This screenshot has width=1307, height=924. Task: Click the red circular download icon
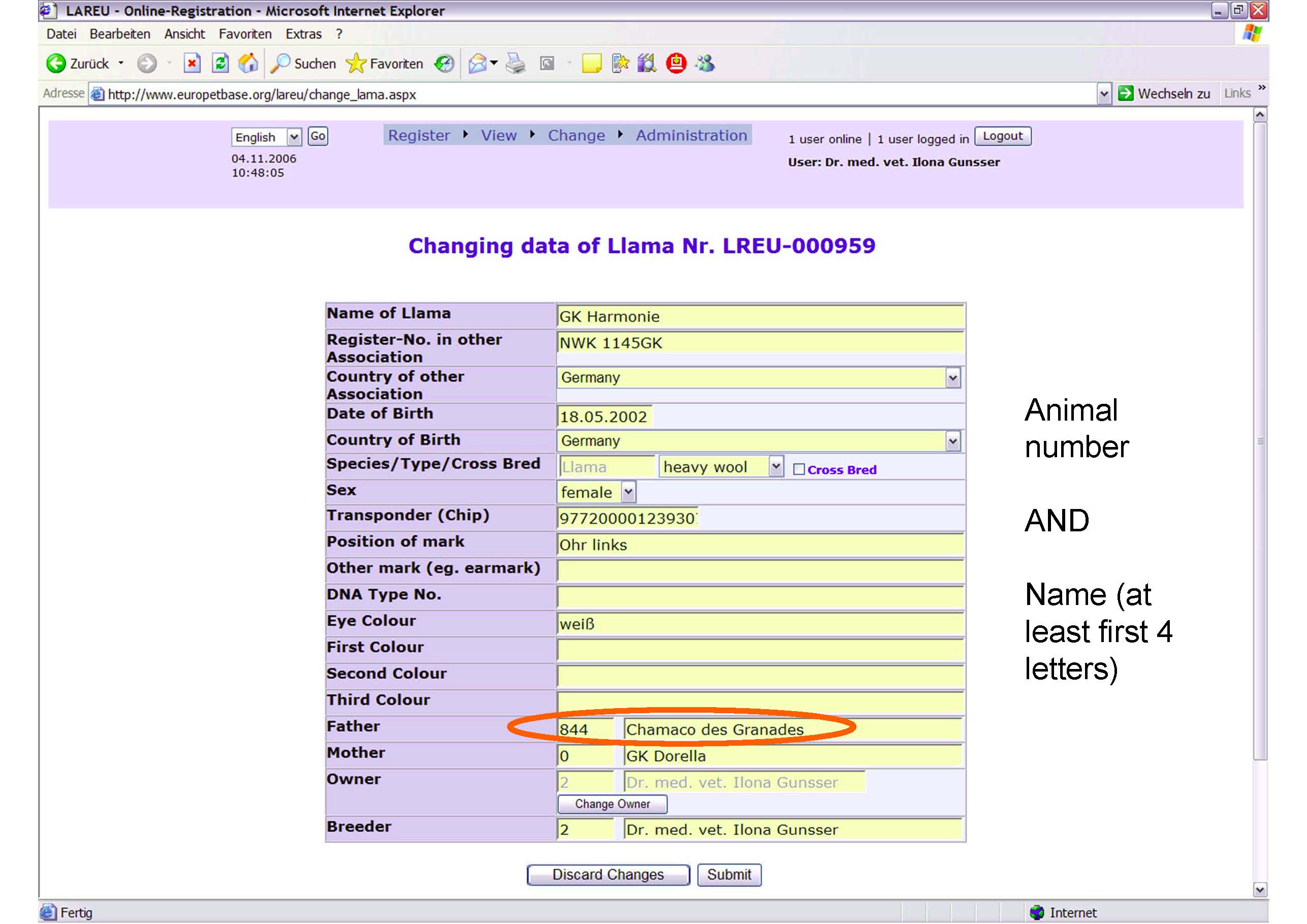(x=676, y=63)
